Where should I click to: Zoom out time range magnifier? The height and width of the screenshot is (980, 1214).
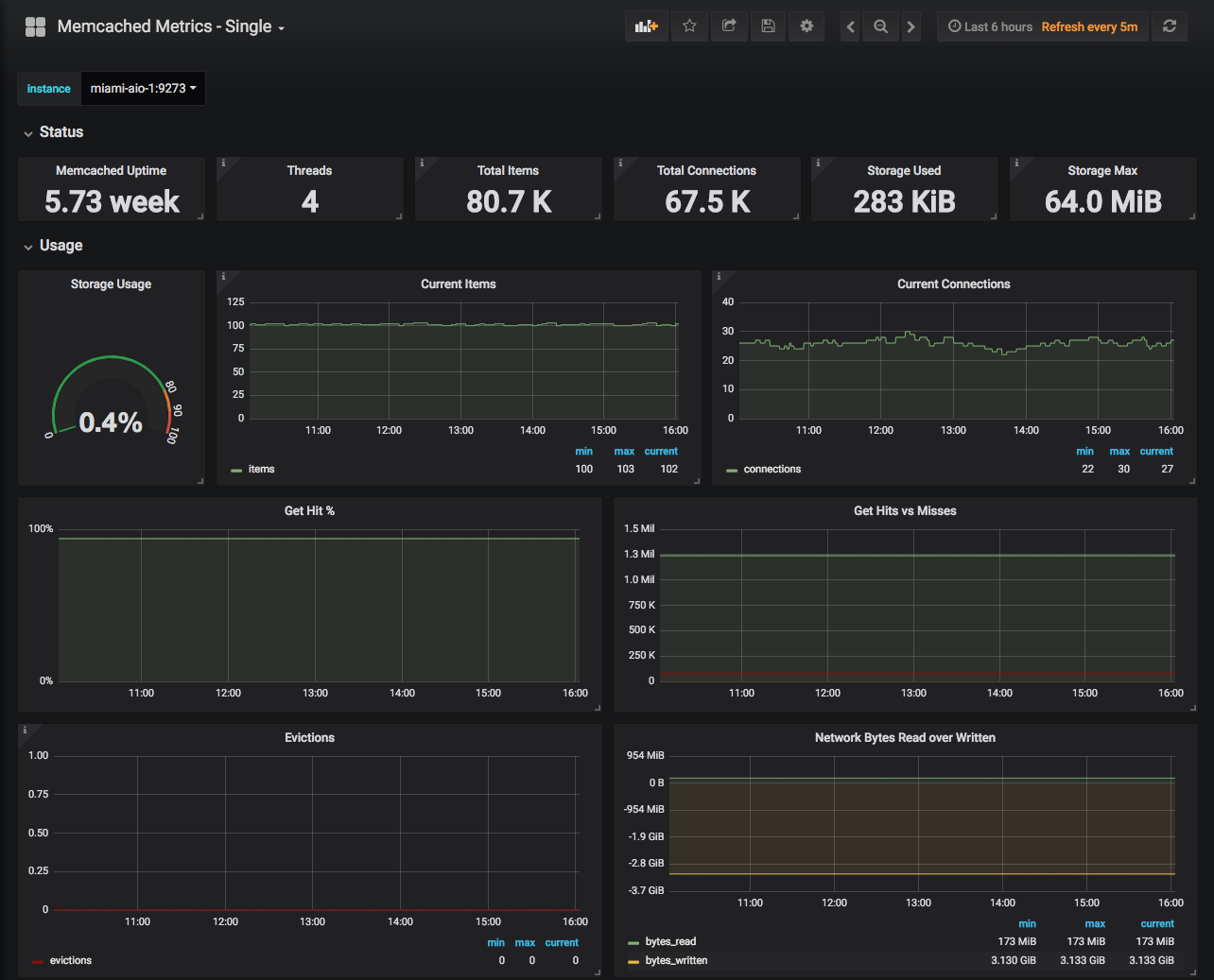point(880,26)
